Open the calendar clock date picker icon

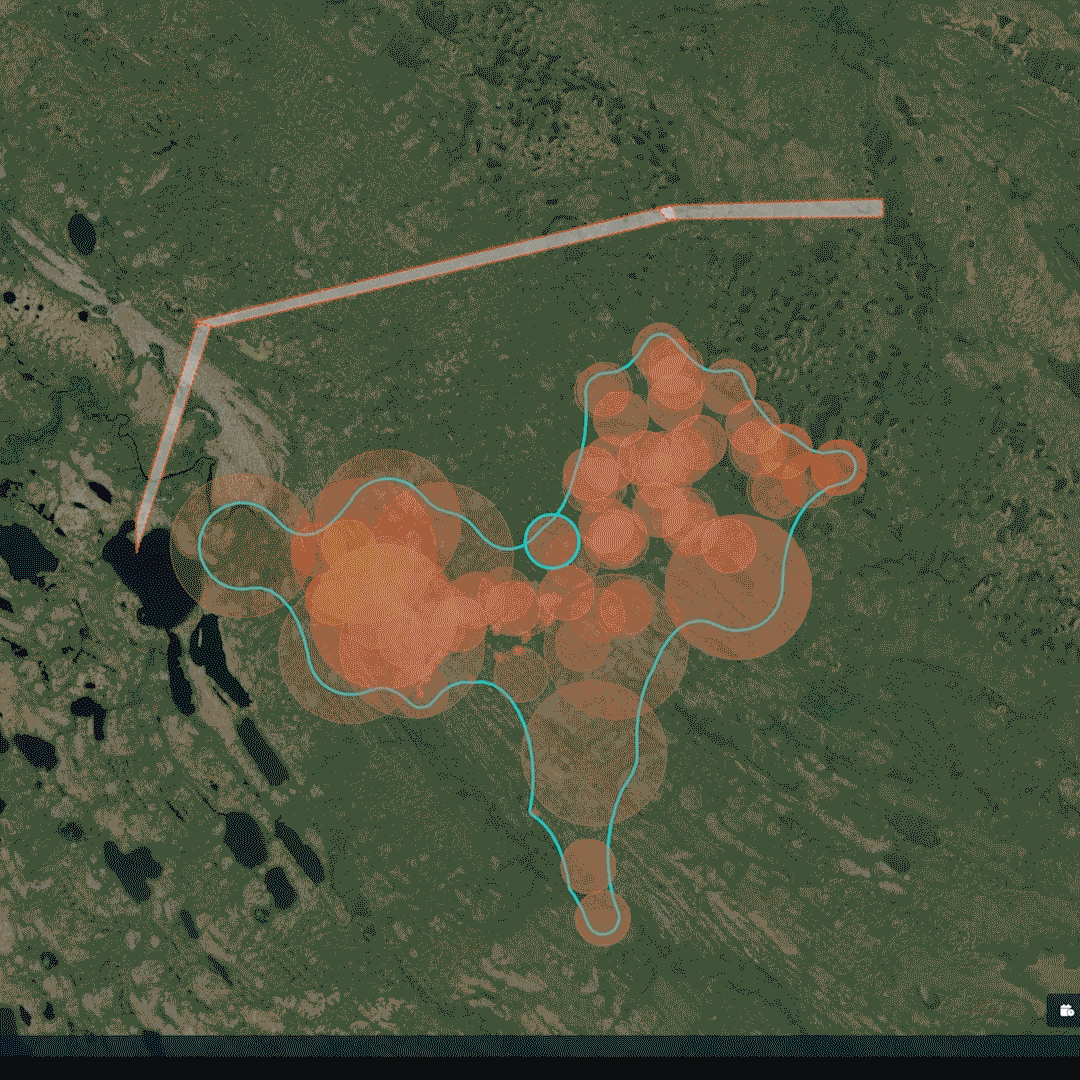coord(1067,1010)
